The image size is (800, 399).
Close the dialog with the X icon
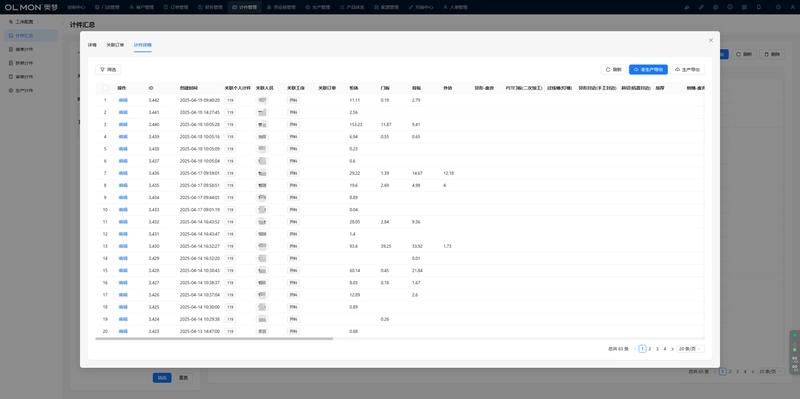point(711,40)
